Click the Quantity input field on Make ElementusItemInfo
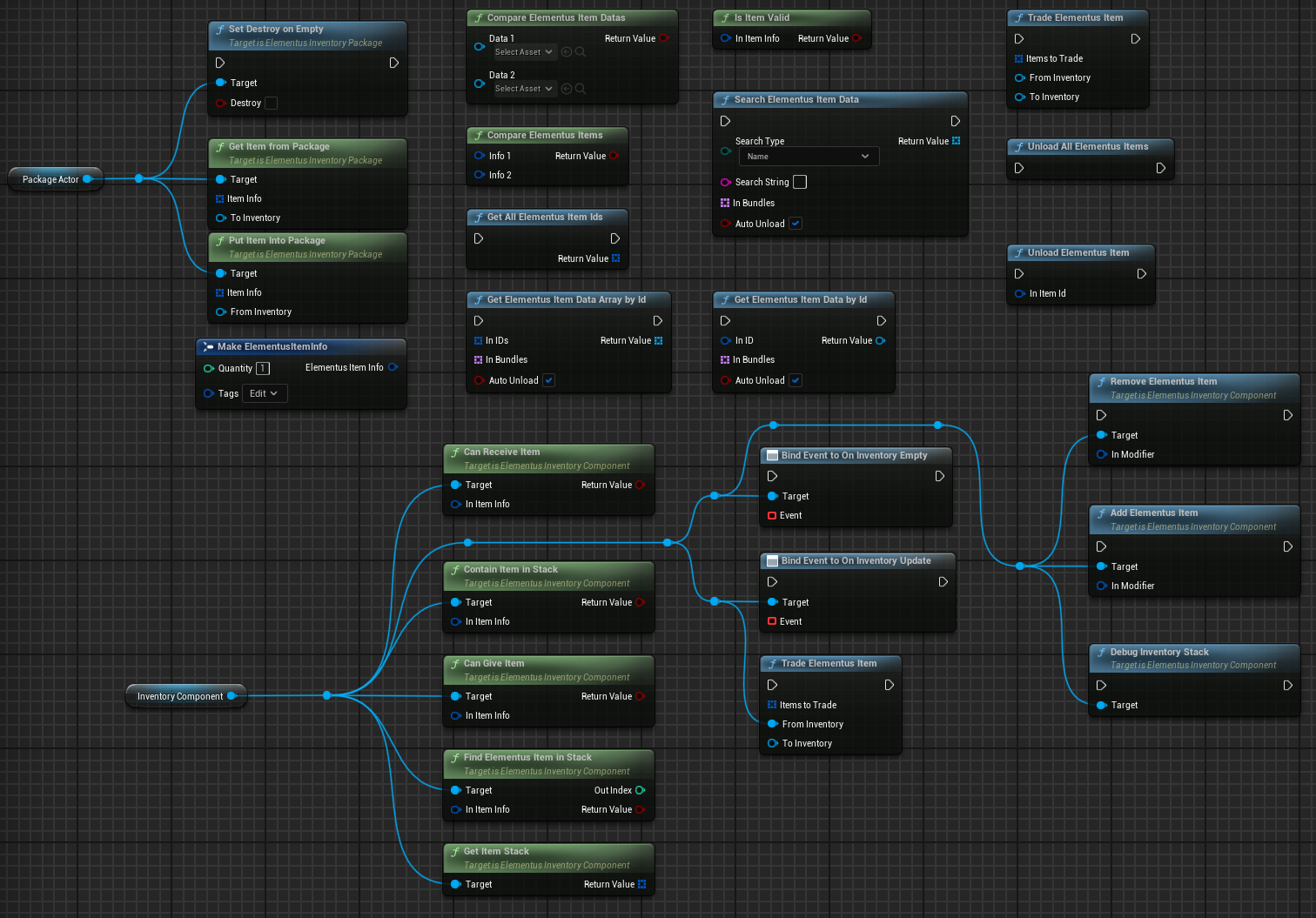Image resolution: width=1316 pixels, height=918 pixels. pos(262,368)
